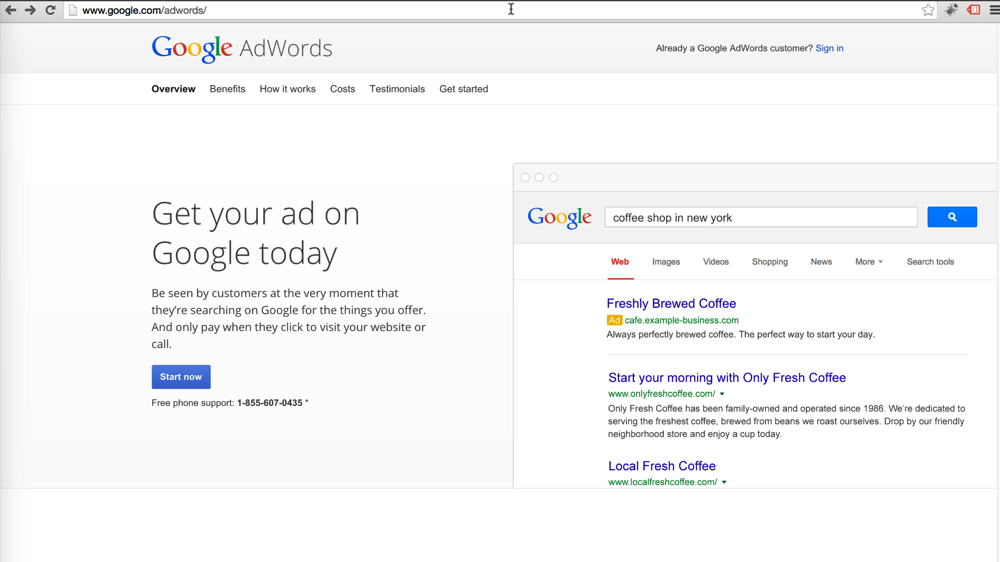Click the Sign in link

click(x=829, y=48)
